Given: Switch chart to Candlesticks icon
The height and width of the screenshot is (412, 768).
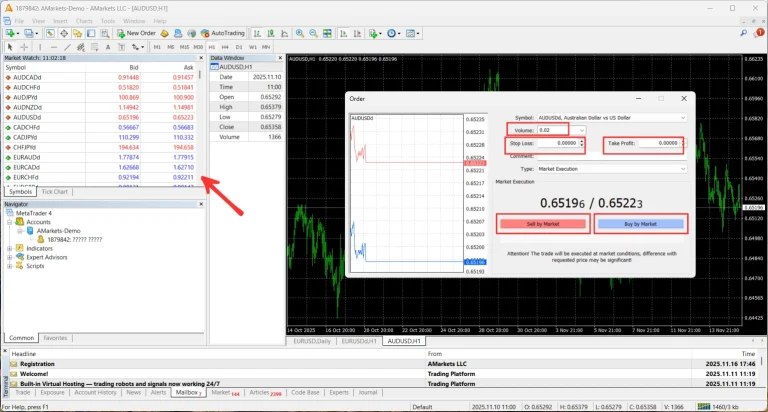Looking at the screenshot, I should point(270,33).
